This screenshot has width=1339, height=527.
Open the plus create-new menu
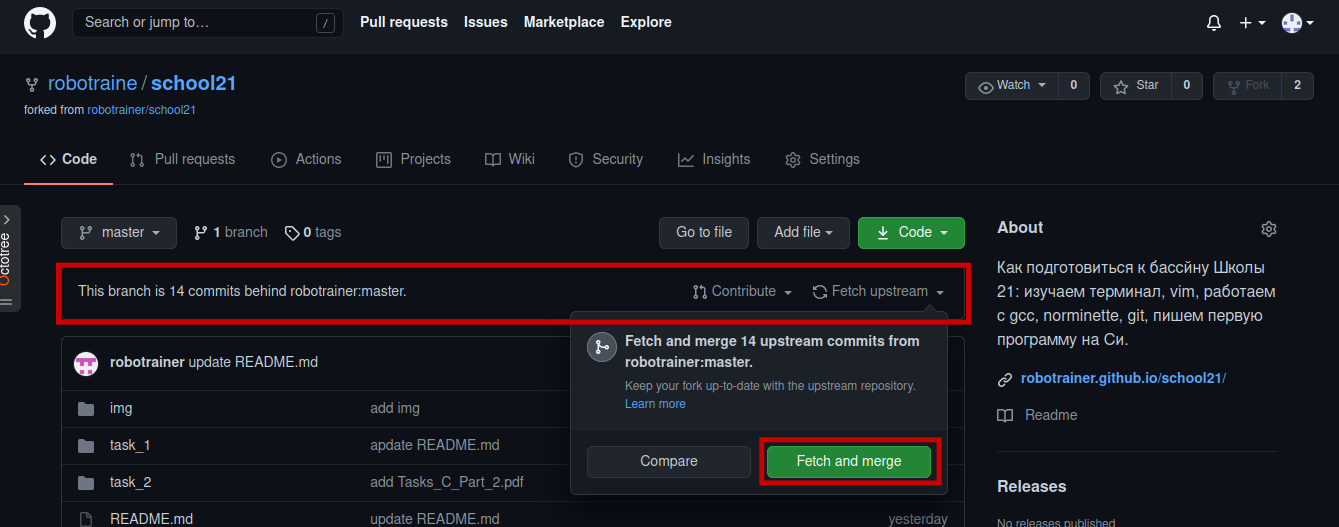coord(1252,23)
